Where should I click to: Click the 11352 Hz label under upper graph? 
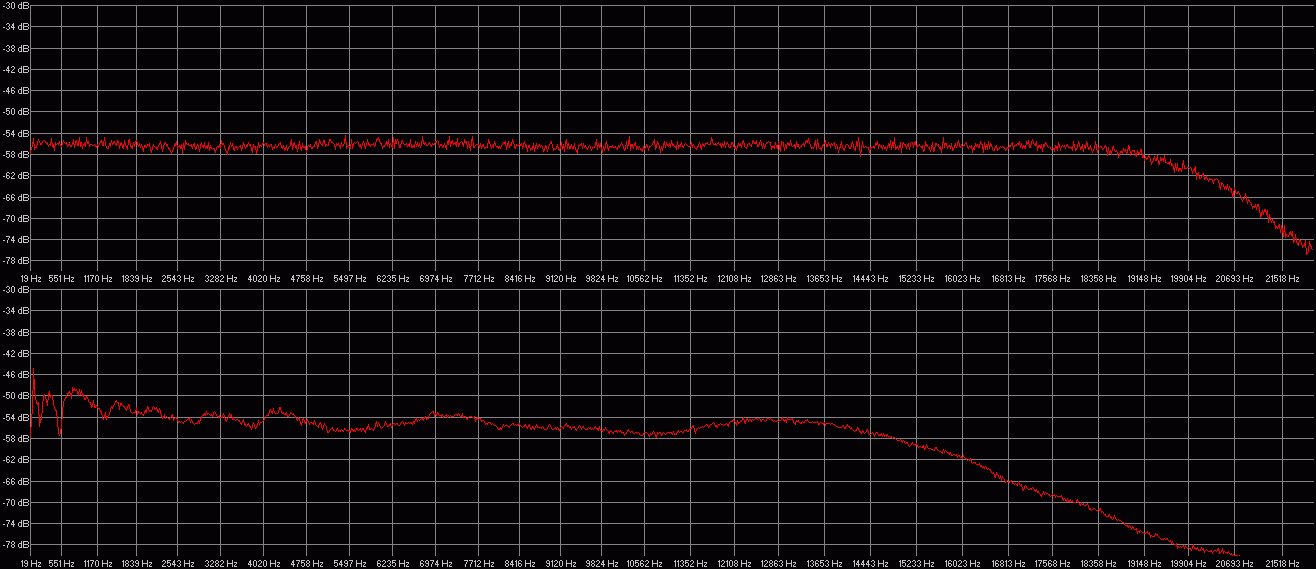(690, 279)
